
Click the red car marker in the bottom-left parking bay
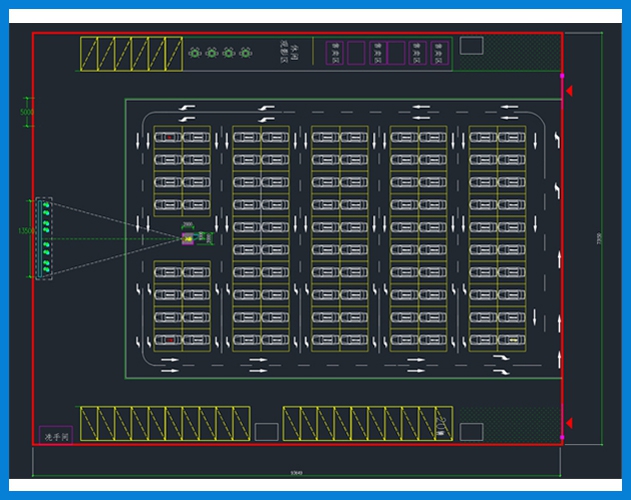tap(170, 340)
